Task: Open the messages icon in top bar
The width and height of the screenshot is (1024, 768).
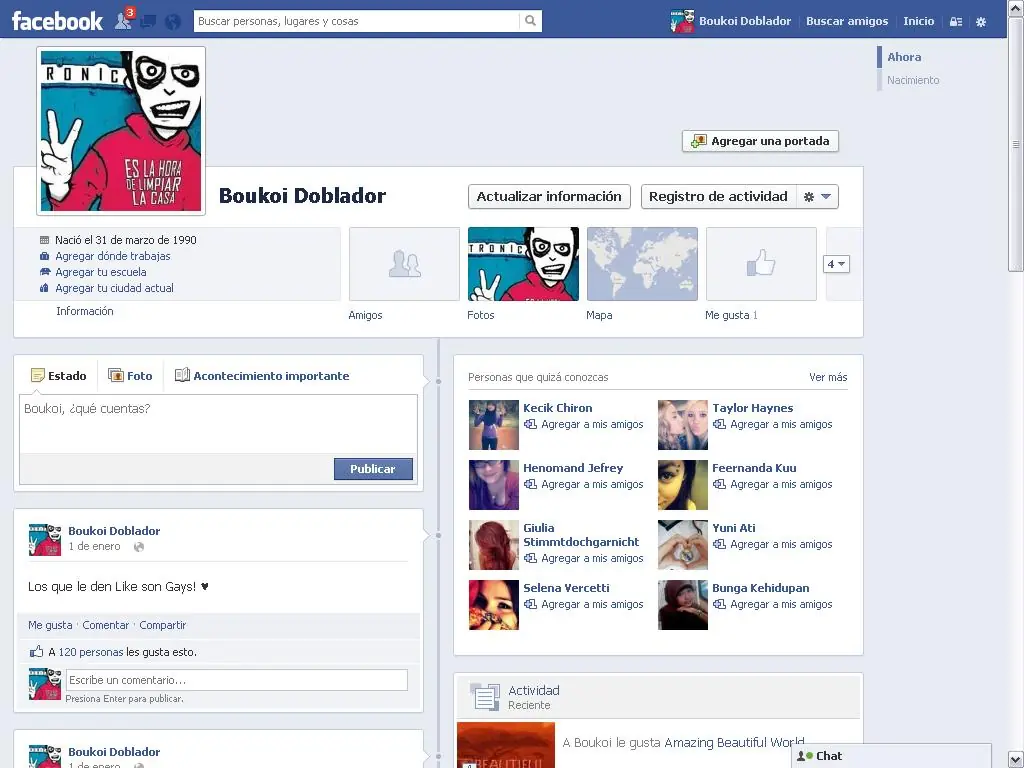Action: [x=148, y=22]
